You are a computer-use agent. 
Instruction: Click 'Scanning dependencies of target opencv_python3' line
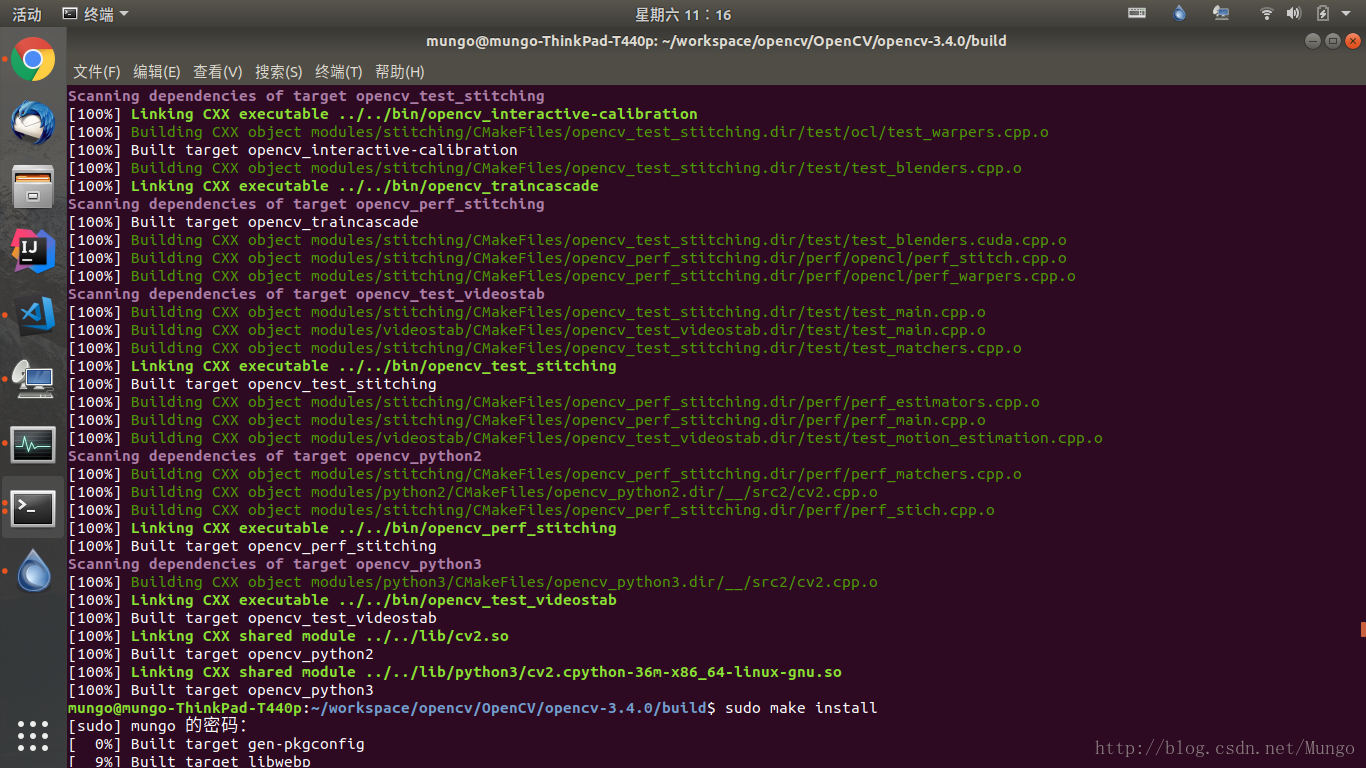tap(275, 564)
